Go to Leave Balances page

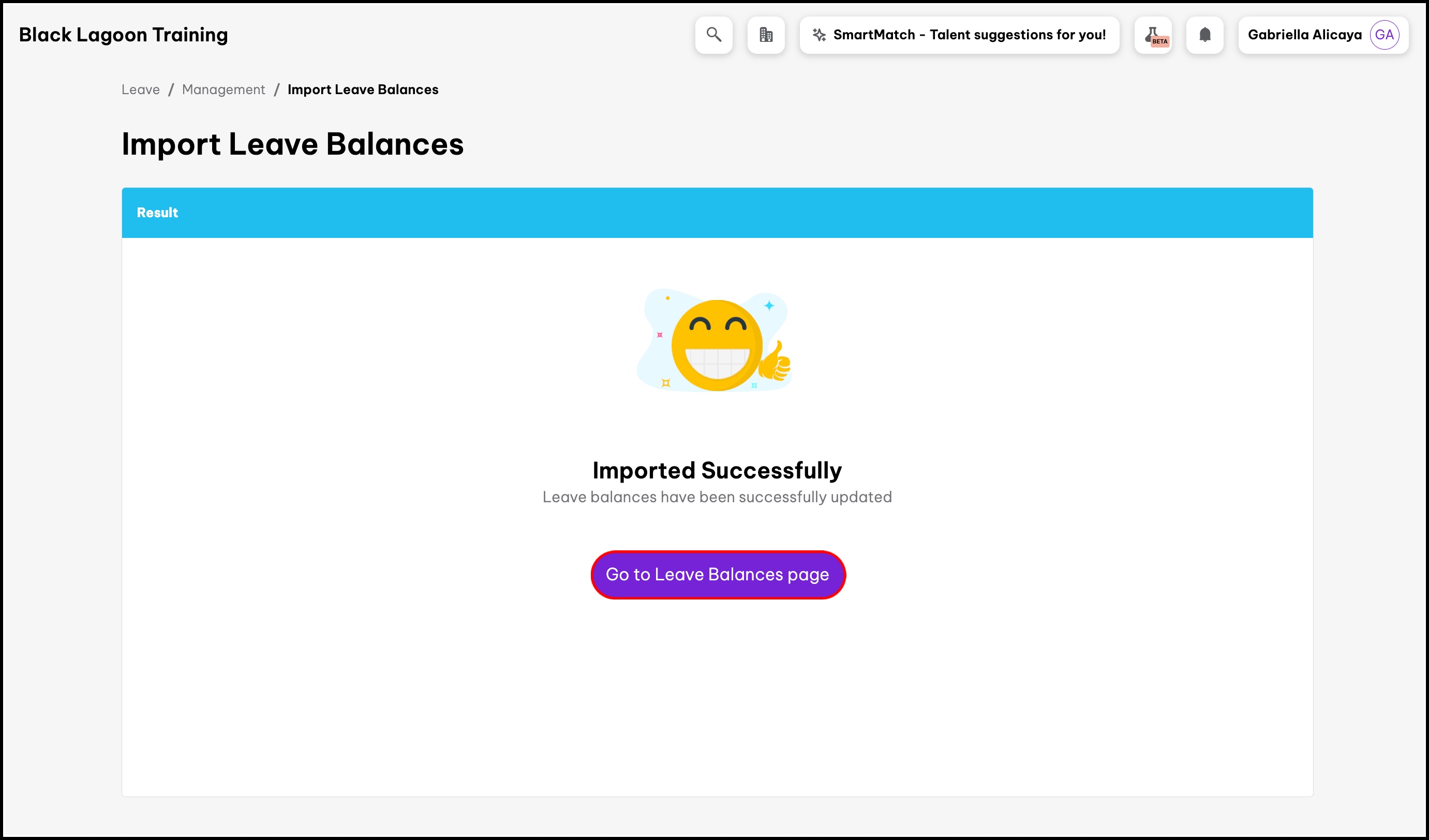click(717, 574)
